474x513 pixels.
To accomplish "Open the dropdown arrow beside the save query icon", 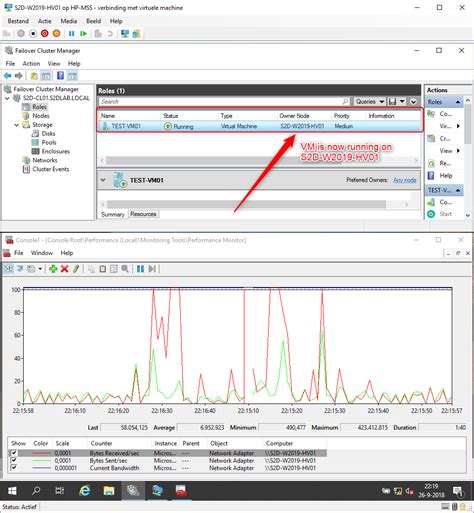I will 402,102.
